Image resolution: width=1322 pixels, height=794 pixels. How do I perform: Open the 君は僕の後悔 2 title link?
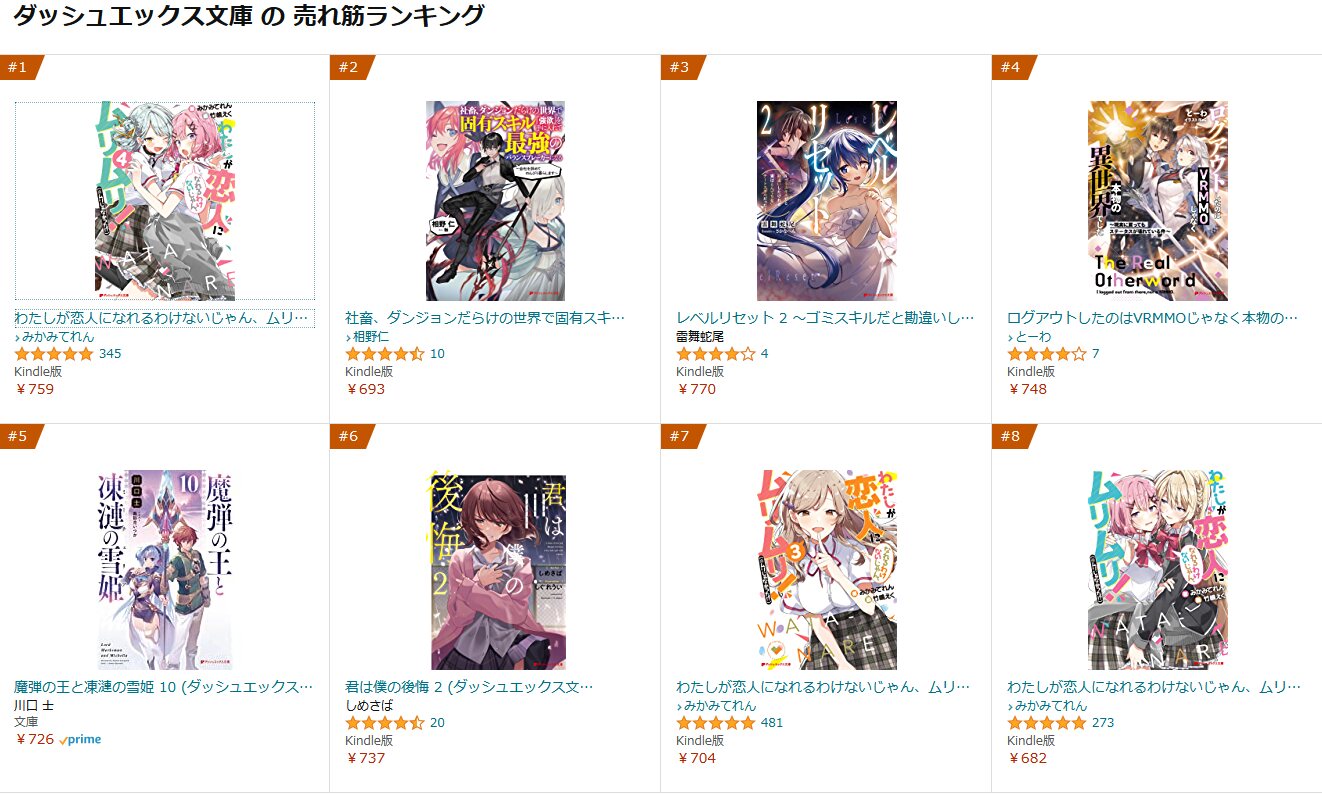pyautogui.click(x=469, y=687)
